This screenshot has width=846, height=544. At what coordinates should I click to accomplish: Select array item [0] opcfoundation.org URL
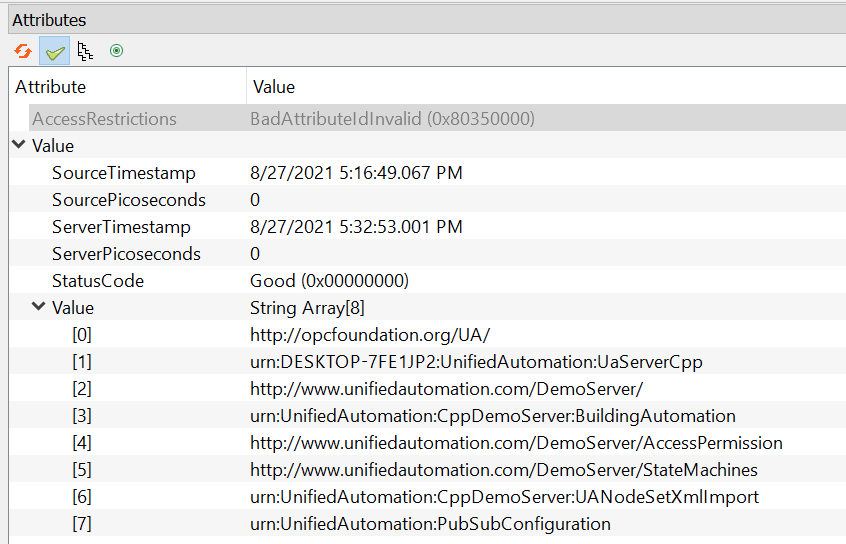tap(427, 334)
